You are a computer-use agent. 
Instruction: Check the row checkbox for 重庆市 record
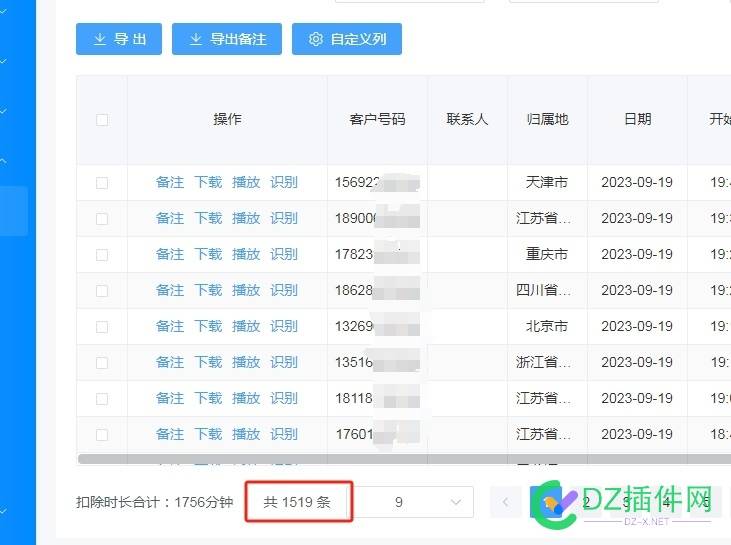pos(102,255)
